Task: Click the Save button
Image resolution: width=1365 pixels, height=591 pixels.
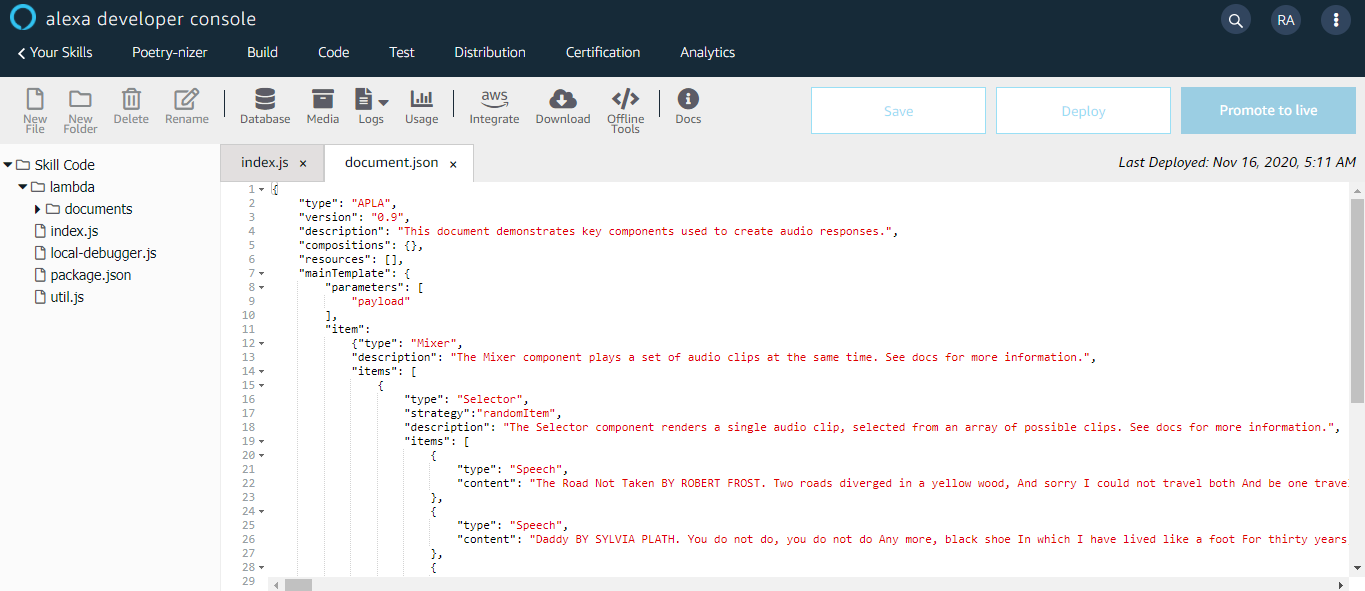Action: coord(898,111)
